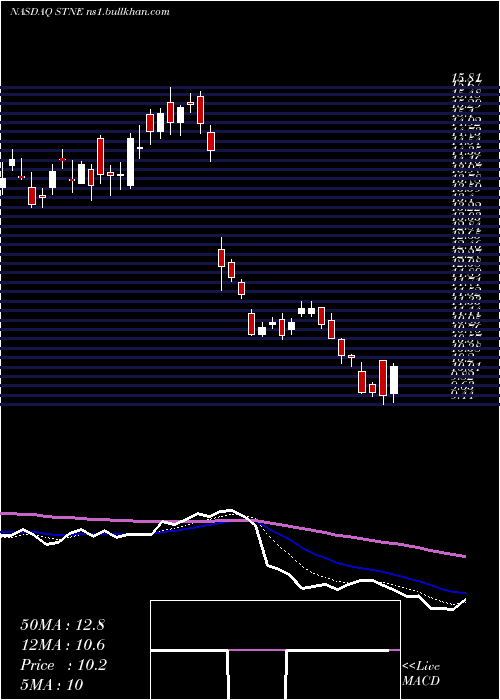This screenshot has width=500, height=700.
Task: Select the "12MA : 10.6" value text
Action: pyautogui.click(x=63, y=645)
